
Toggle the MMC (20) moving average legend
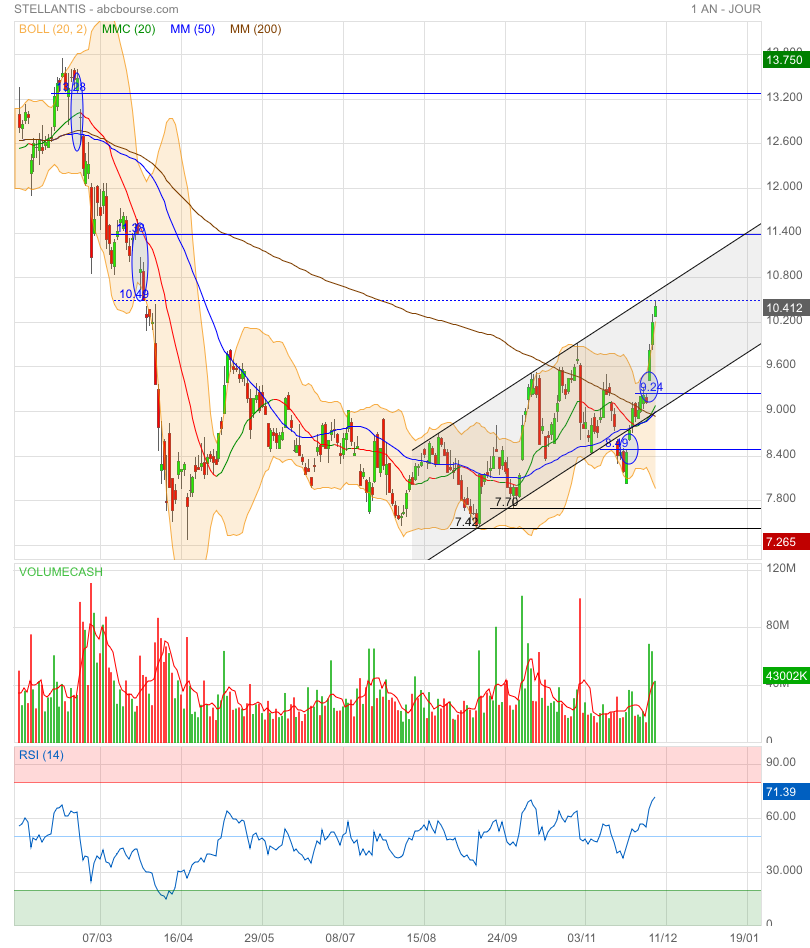(129, 30)
